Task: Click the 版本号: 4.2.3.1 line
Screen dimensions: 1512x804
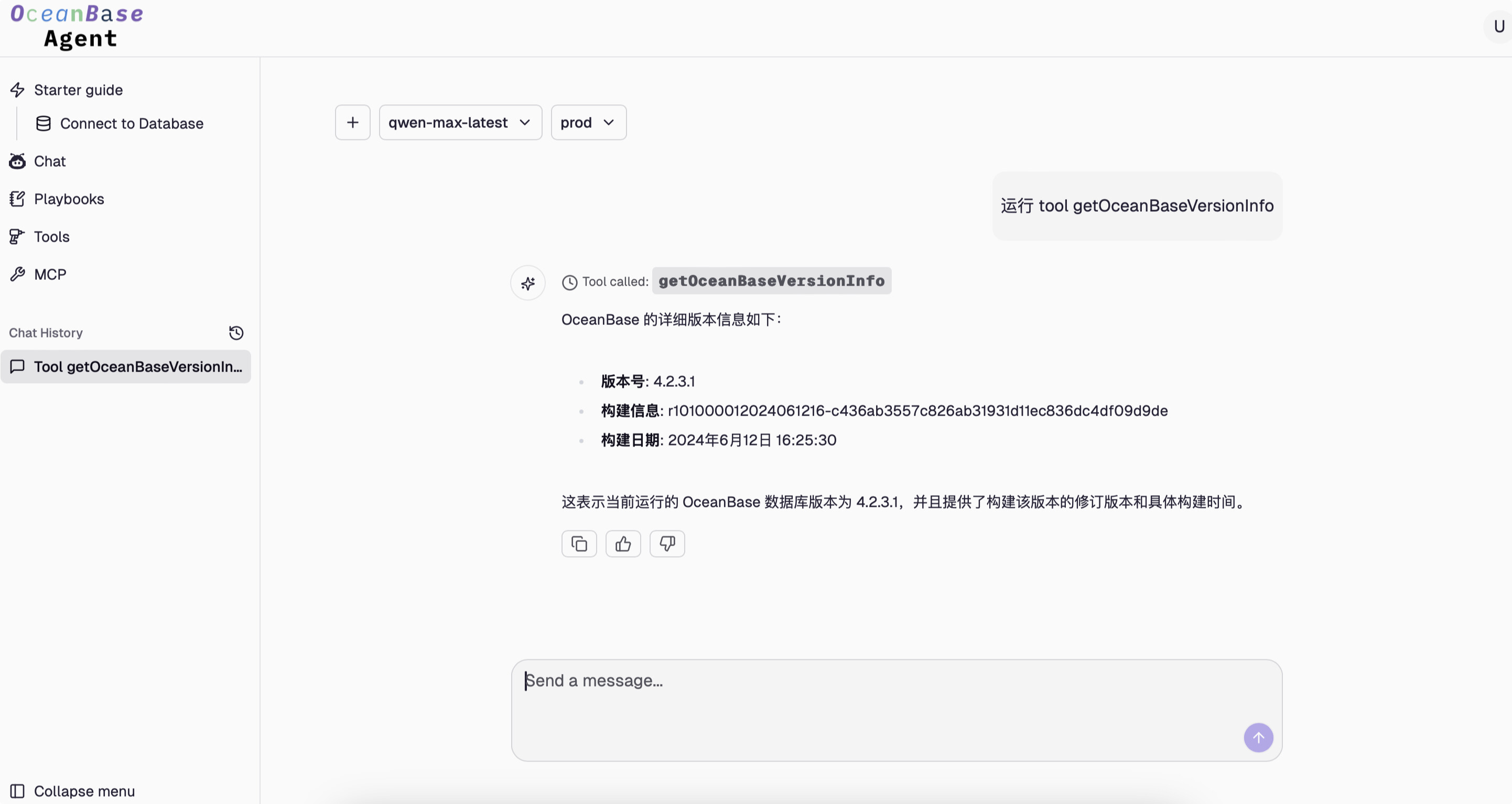Action: (x=648, y=382)
